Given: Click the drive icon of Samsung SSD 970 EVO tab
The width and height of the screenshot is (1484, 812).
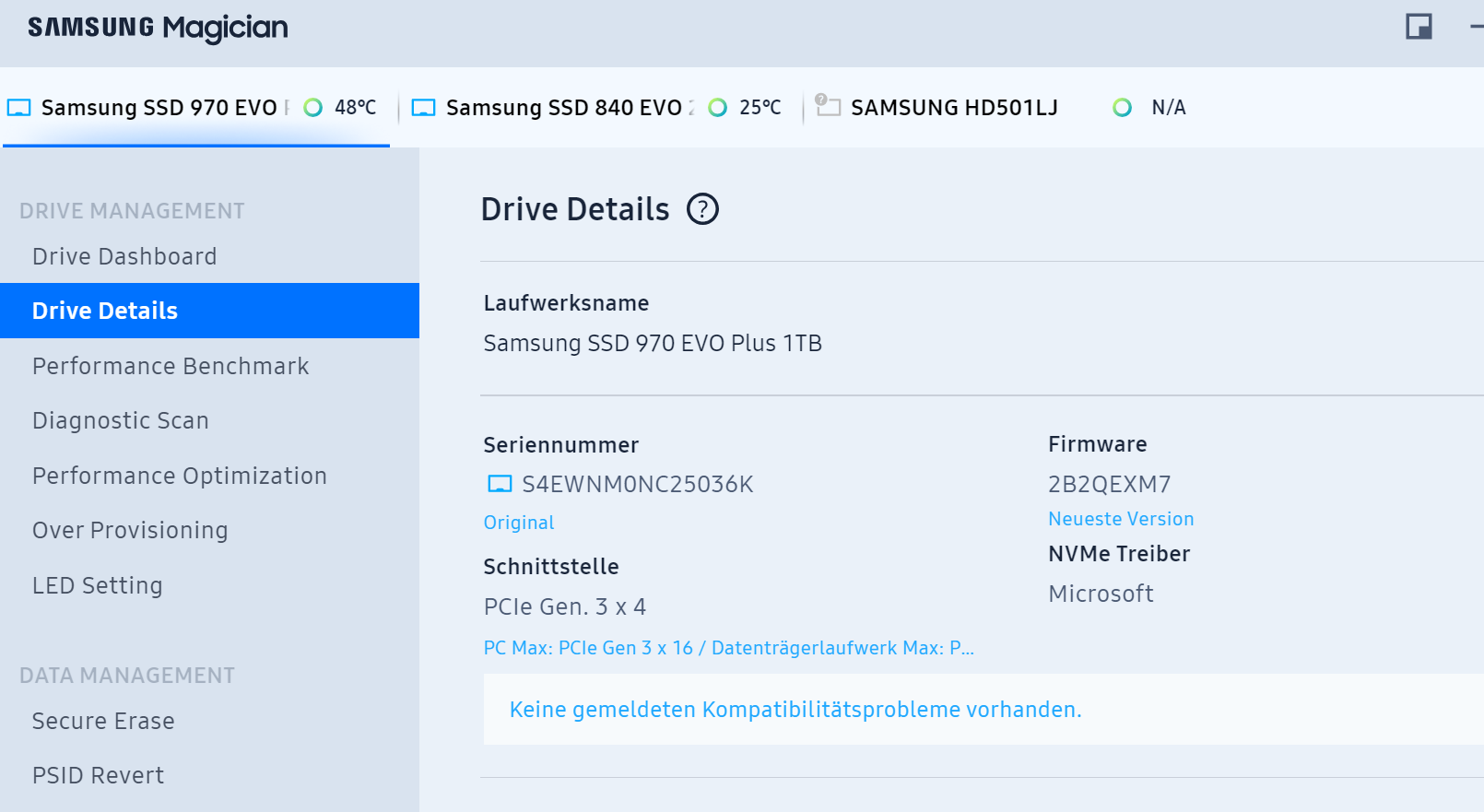Looking at the screenshot, I should (19, 108).
